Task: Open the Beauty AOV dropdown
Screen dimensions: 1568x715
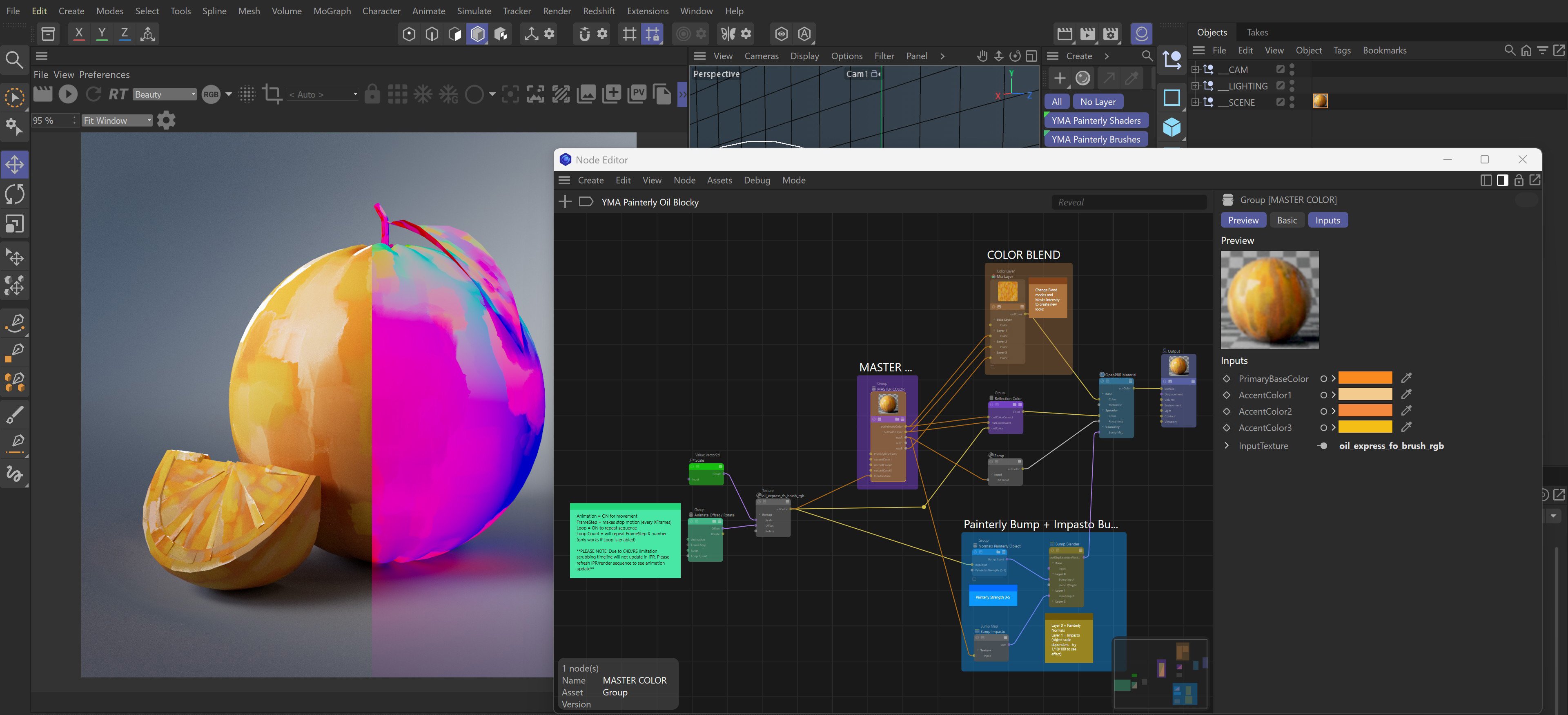Action: [165, 94]
